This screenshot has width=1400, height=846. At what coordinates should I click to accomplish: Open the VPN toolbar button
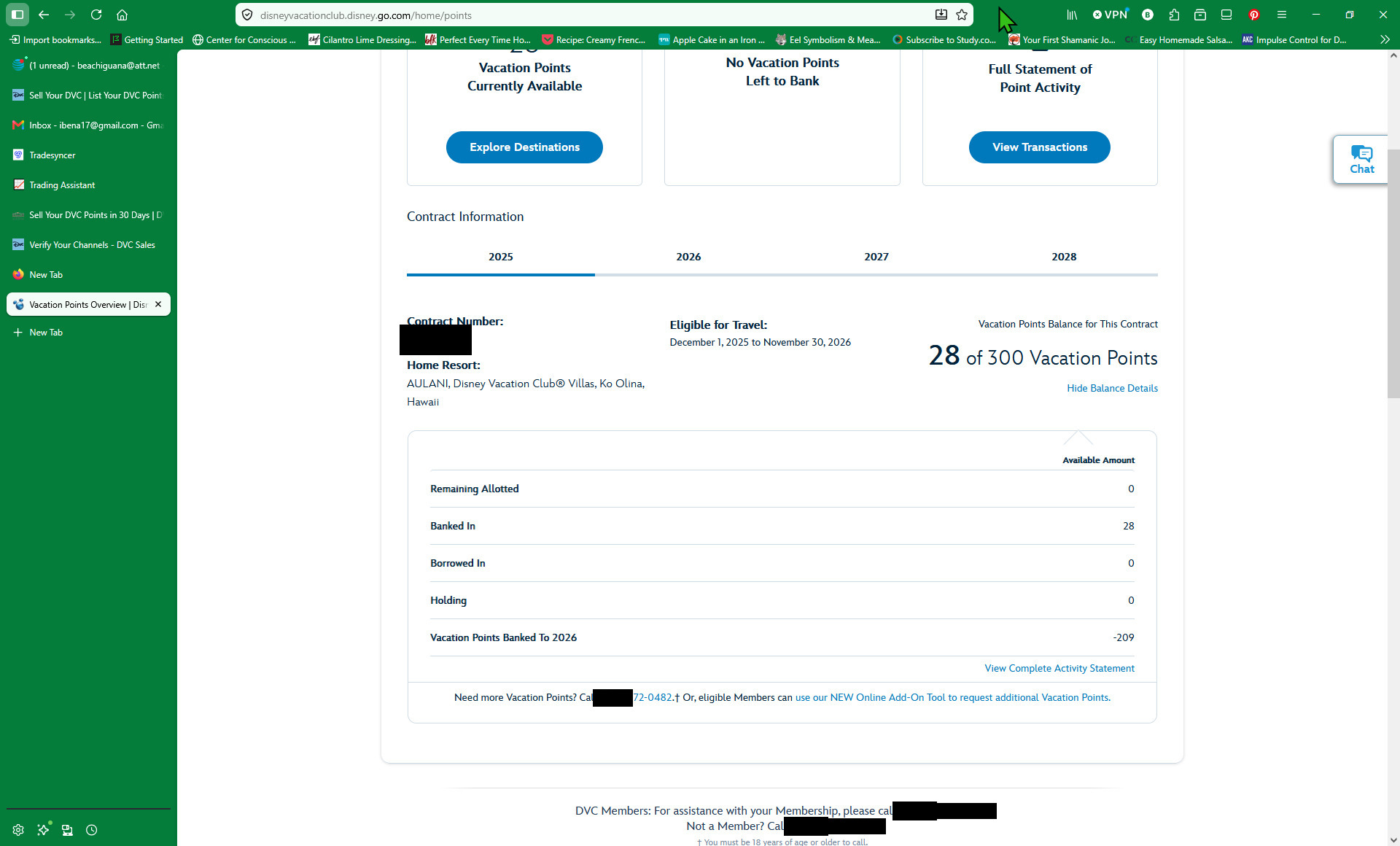click(x=1110, y=15)
